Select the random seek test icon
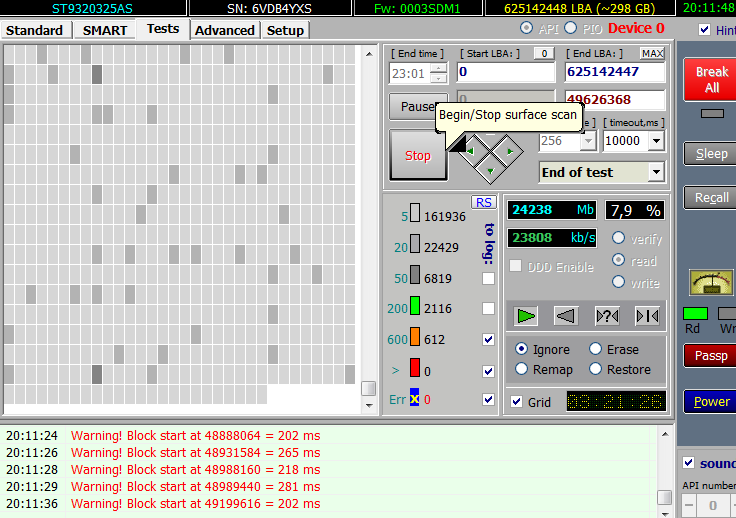This screenshot has height=518, width=736. pos(606,316)
